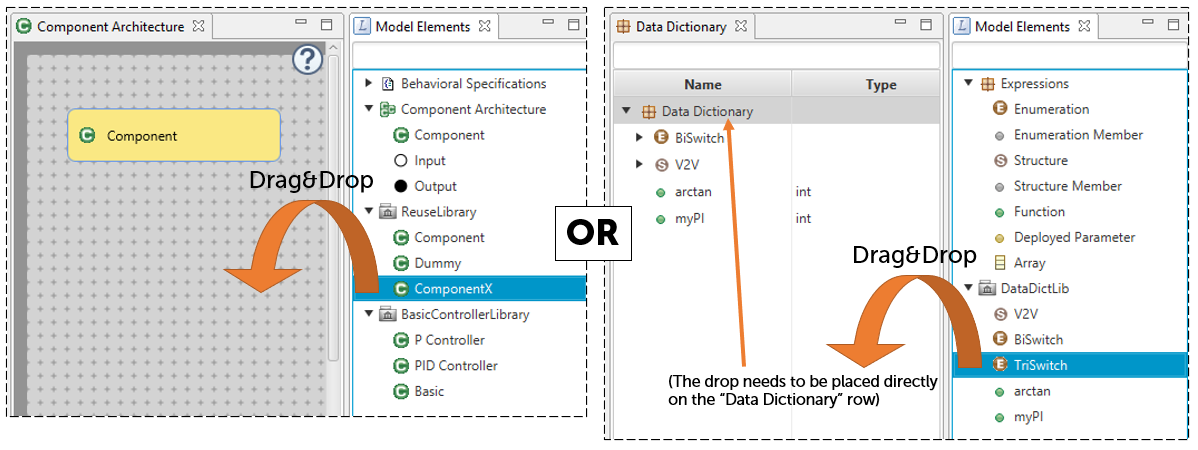Select the PID Controller component

coord(455,366)
